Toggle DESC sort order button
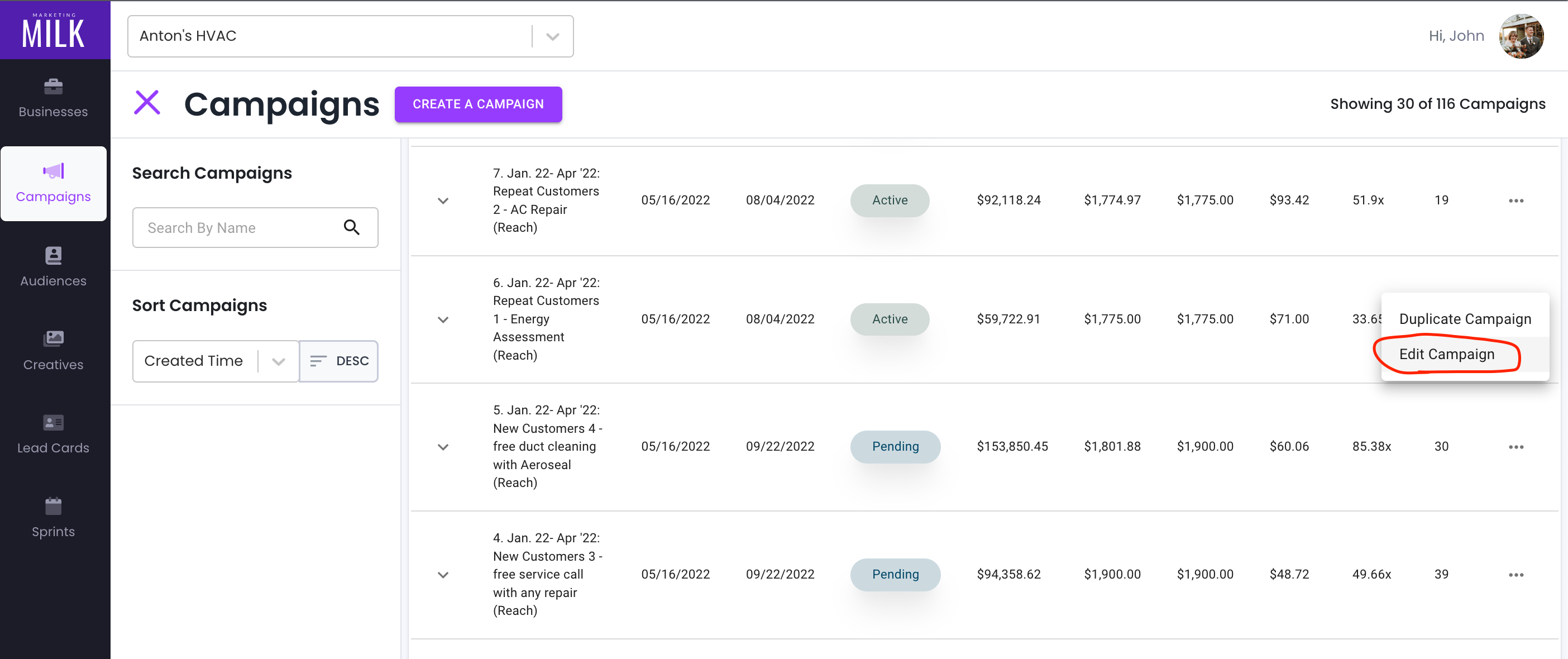This screenshot has height=659, width=1568. [339, 361]
